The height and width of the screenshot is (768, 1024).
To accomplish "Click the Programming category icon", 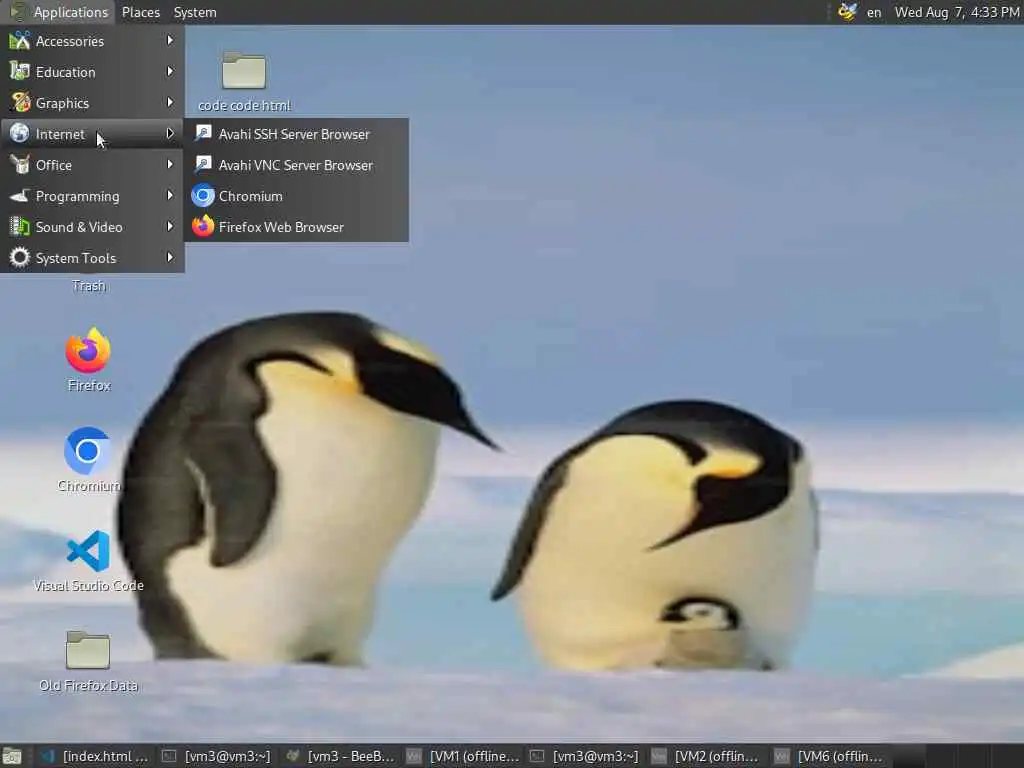I will pos(20,195).
